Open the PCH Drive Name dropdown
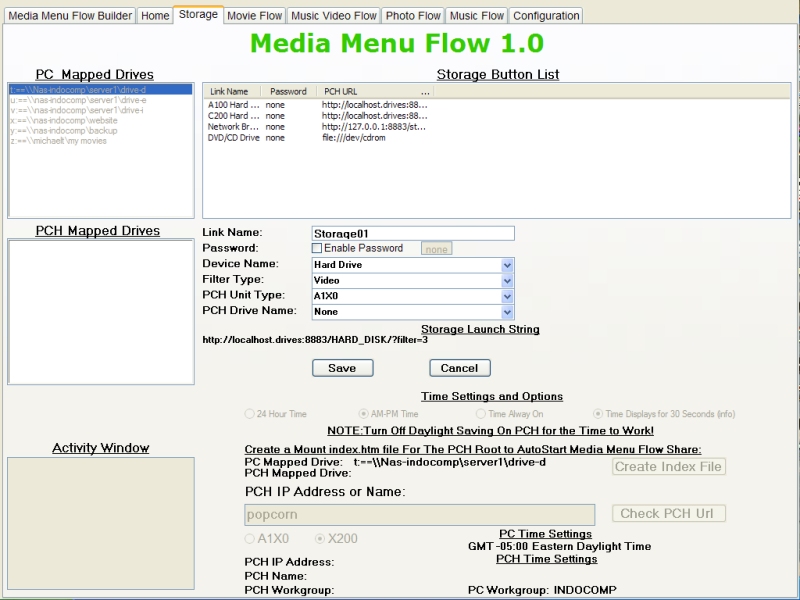This screenshot has height=600, width=800. click(x=507, y=312)
